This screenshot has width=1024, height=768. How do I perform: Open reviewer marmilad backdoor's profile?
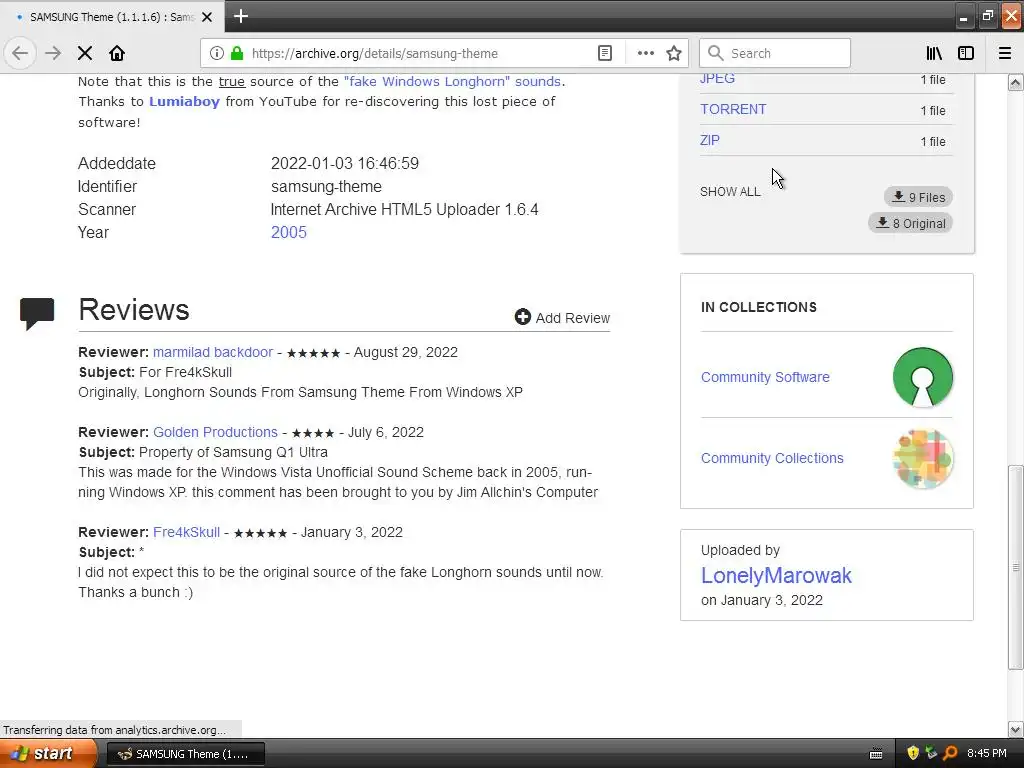[213, 352]
